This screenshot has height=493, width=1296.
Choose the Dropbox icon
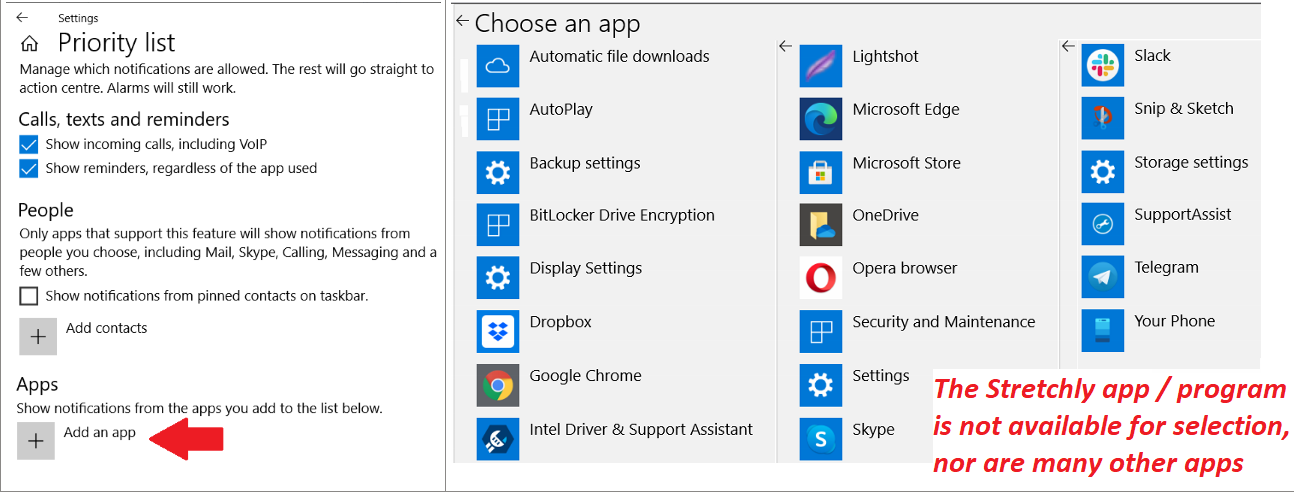click(498, 331)
